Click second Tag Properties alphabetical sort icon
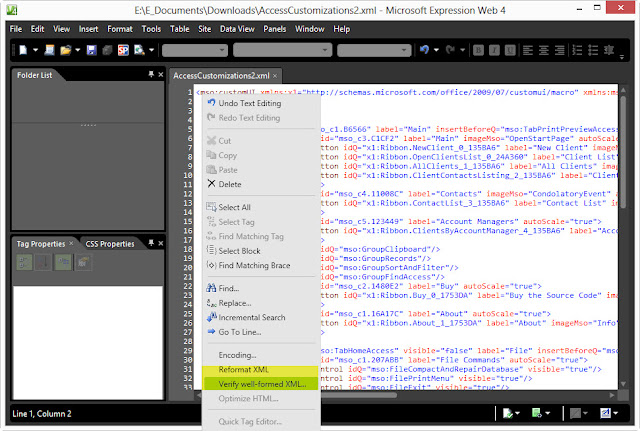 pos(43,262)
